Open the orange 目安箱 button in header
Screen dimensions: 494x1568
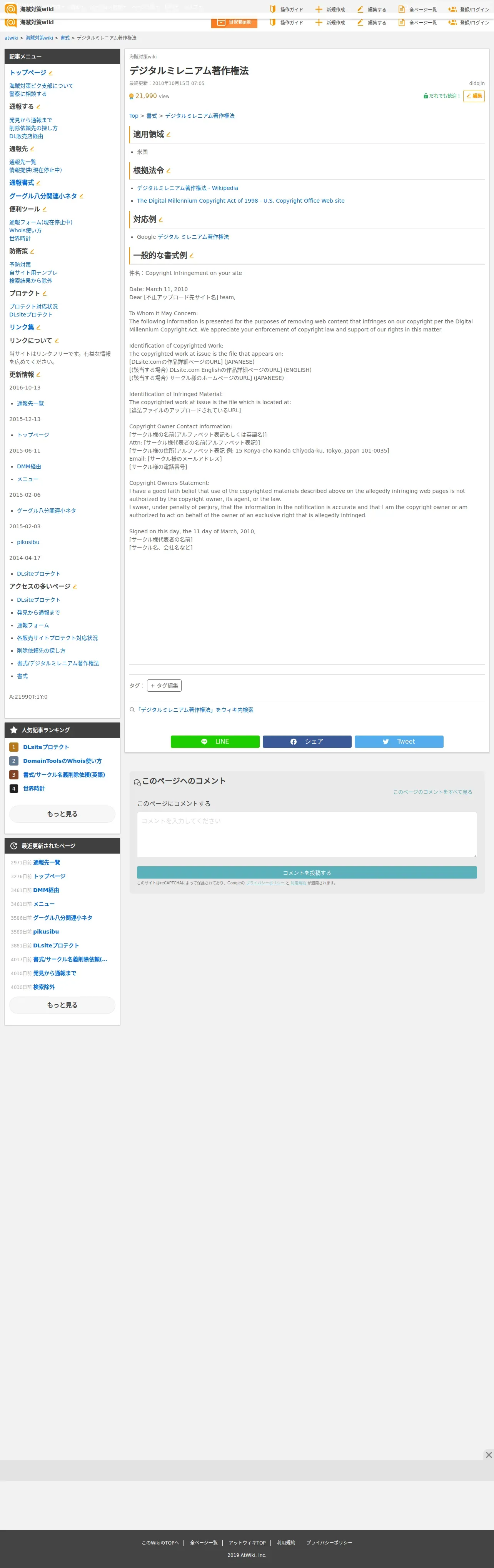[x=234, y=22]
